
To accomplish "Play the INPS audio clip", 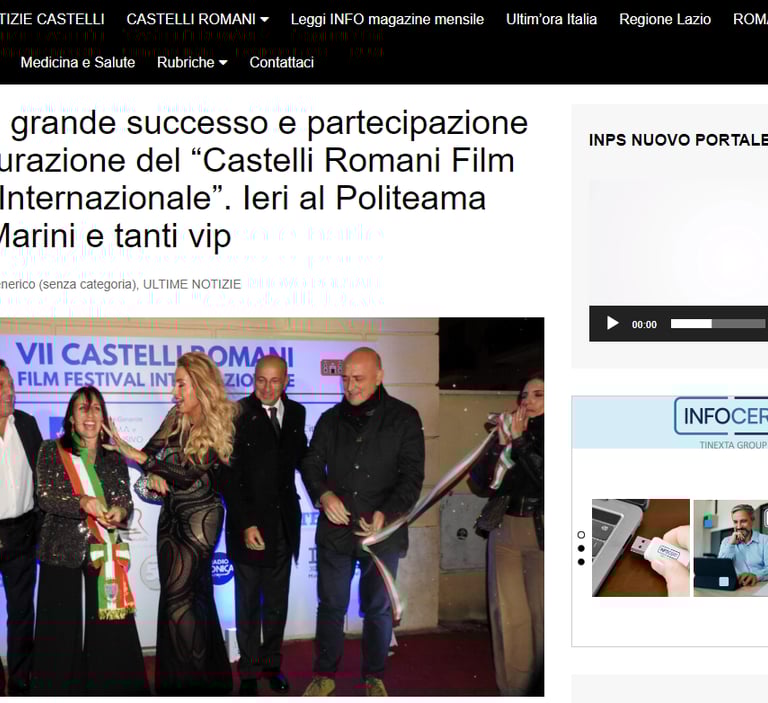I will point(612,323).
